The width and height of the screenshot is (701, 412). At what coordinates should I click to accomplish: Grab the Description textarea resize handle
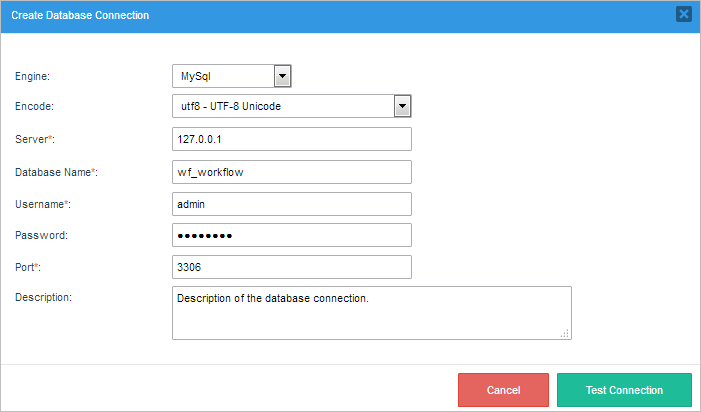(565, 334)
